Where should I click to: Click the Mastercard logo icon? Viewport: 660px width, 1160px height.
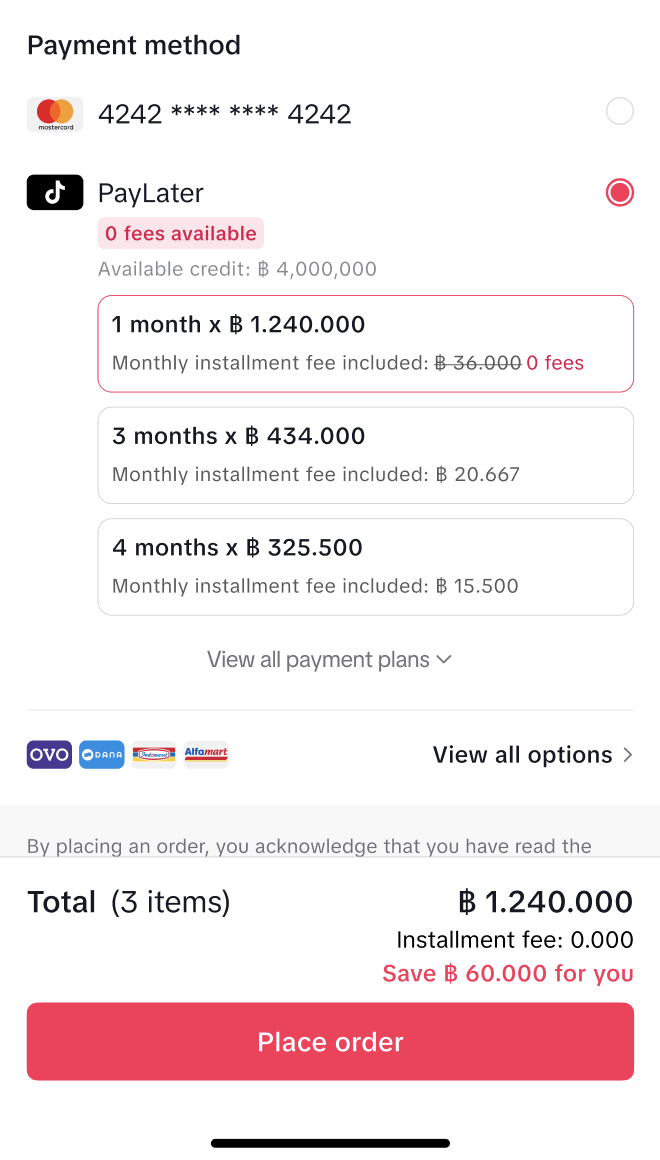[x=55, y=114]
